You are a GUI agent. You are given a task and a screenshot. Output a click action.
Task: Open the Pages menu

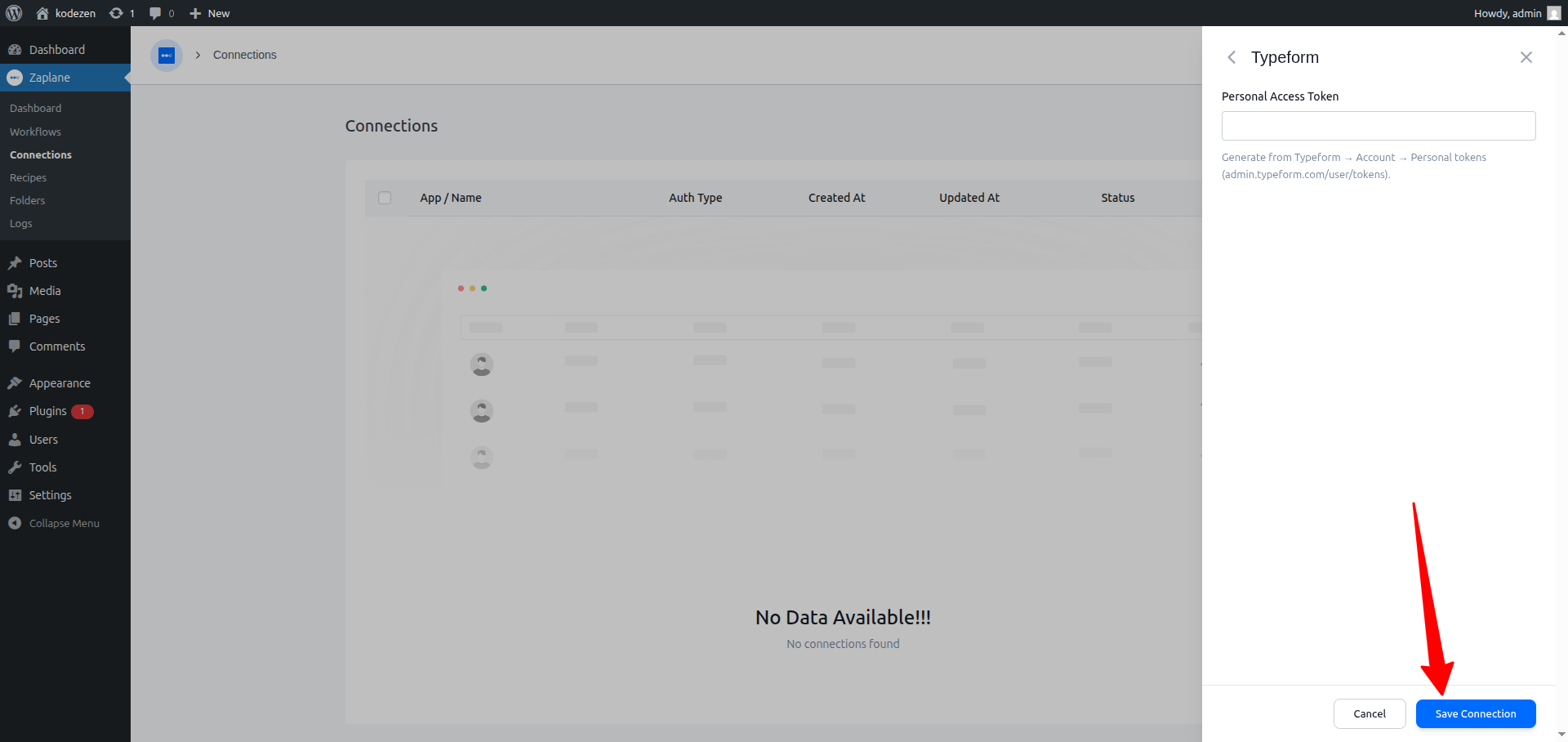(65, 319)
